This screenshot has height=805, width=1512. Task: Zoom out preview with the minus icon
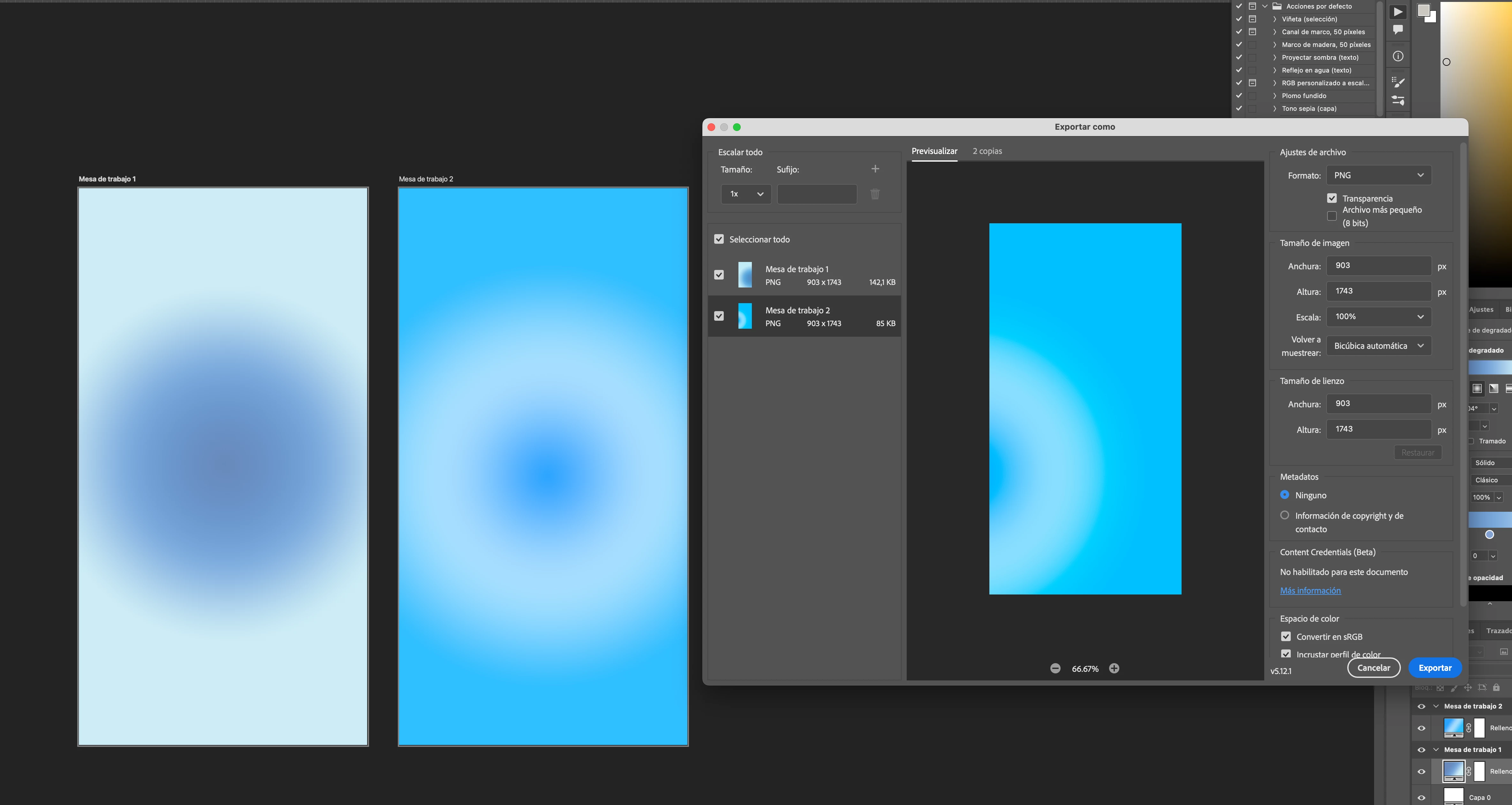[x=1055, y=668]
